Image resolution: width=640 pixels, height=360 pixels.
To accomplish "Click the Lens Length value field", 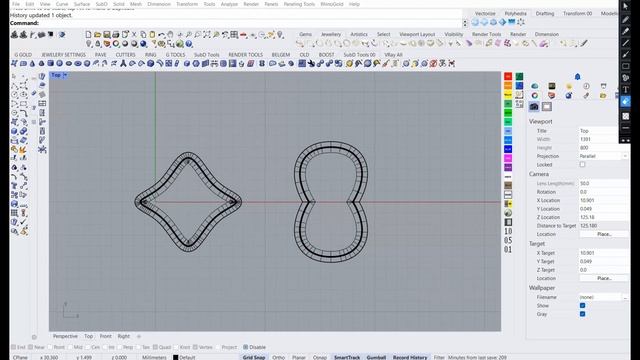I will pos(603,184).
